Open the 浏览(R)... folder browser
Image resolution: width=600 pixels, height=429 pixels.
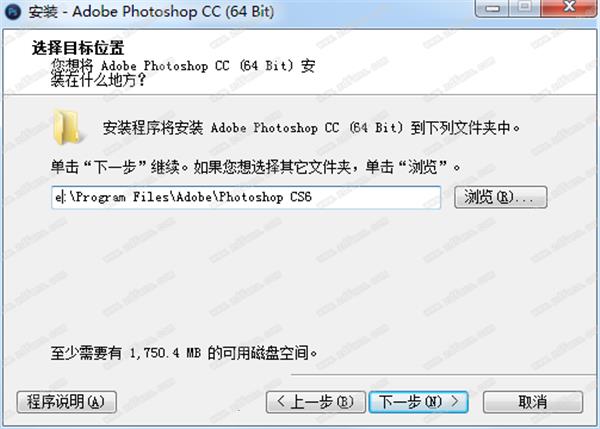point(501,197)
